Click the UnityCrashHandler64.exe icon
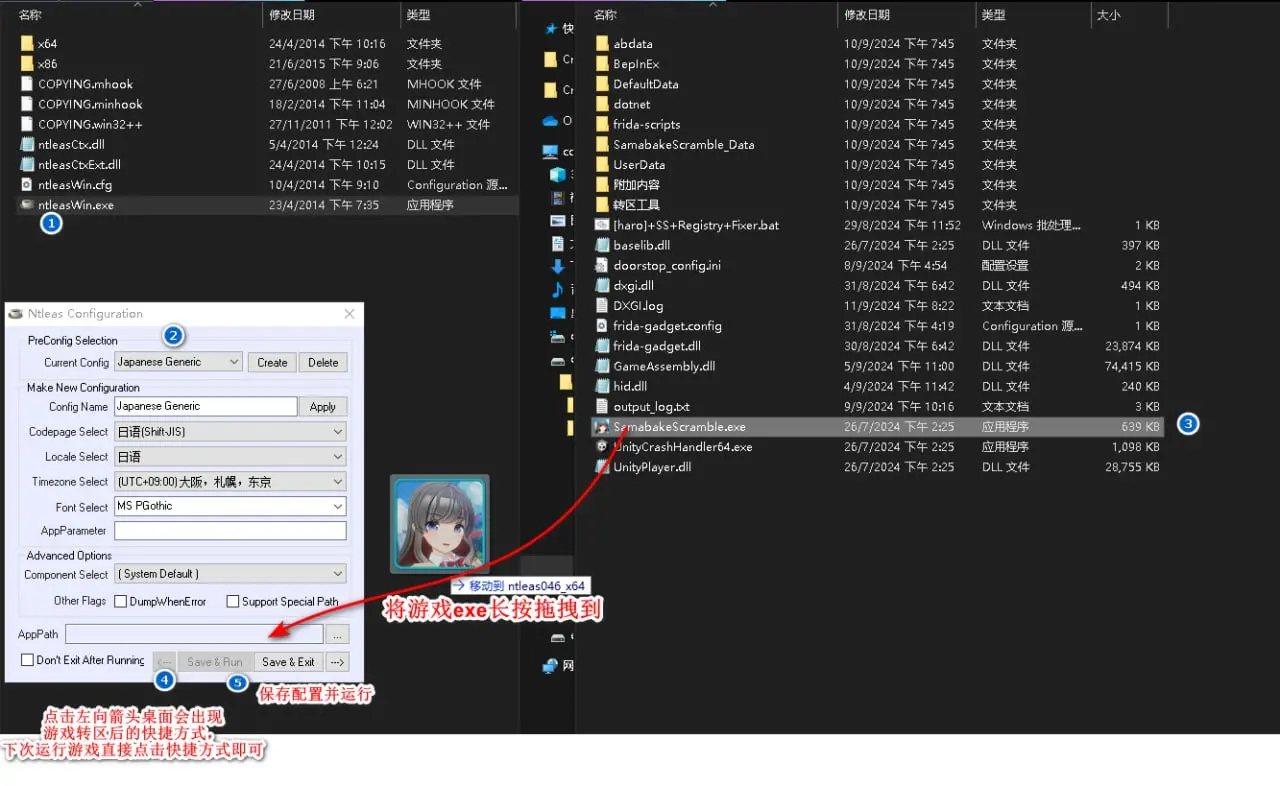 click(602, 447)
